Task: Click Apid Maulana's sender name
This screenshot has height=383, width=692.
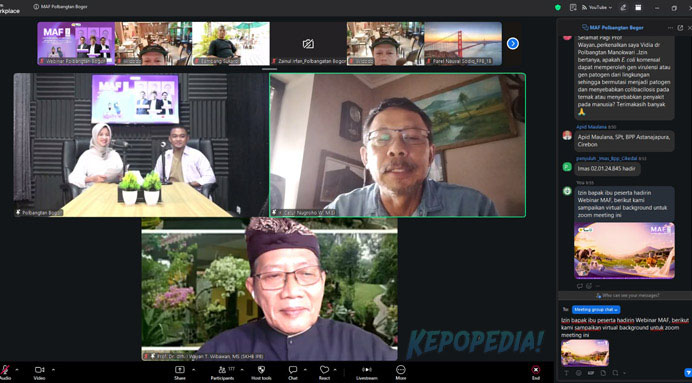Action: (x=591, y=127)
